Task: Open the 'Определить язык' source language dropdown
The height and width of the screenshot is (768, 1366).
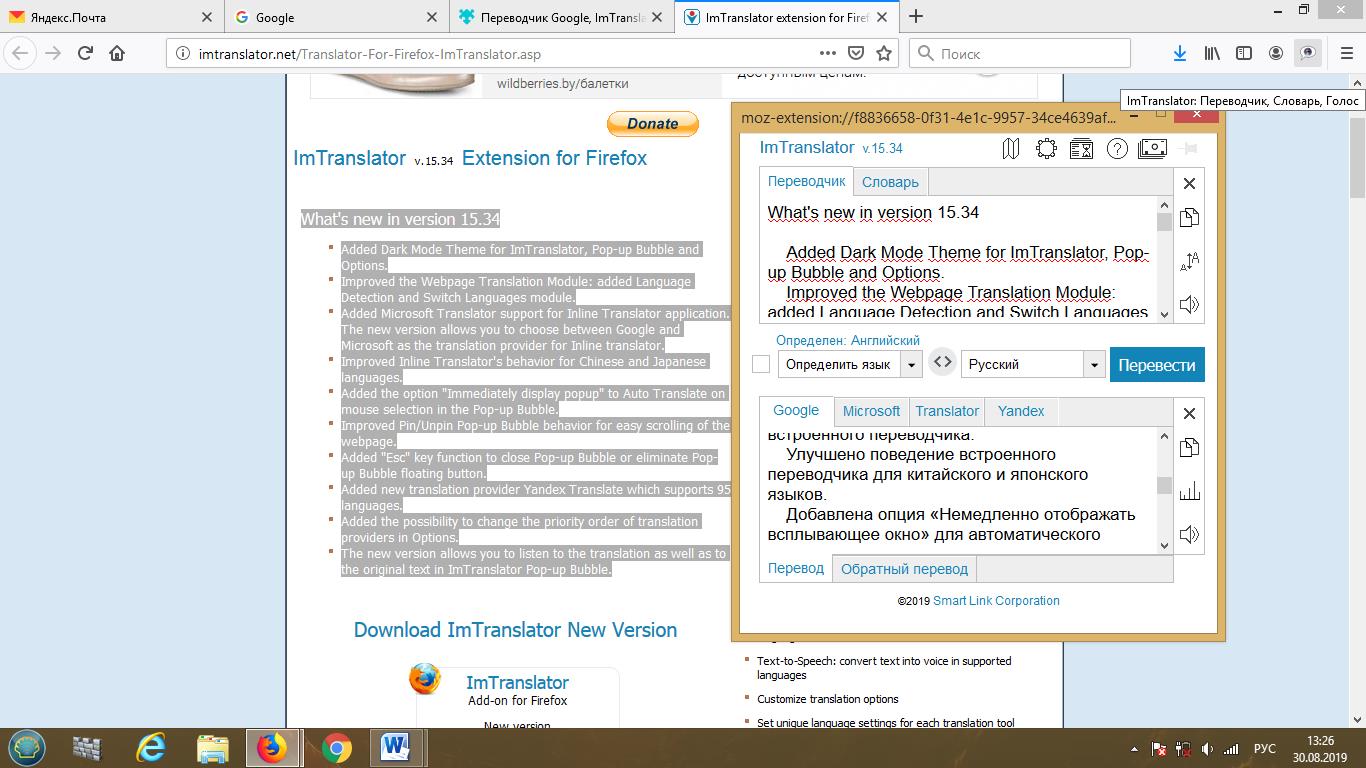Action: [850, 364]
